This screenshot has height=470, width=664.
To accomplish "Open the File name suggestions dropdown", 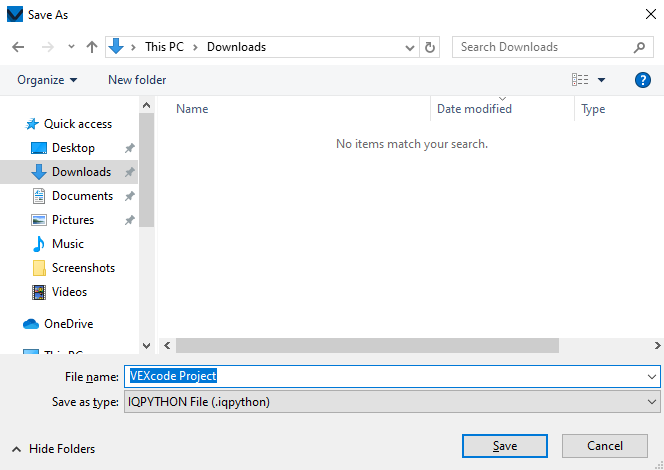I will 652,376.
